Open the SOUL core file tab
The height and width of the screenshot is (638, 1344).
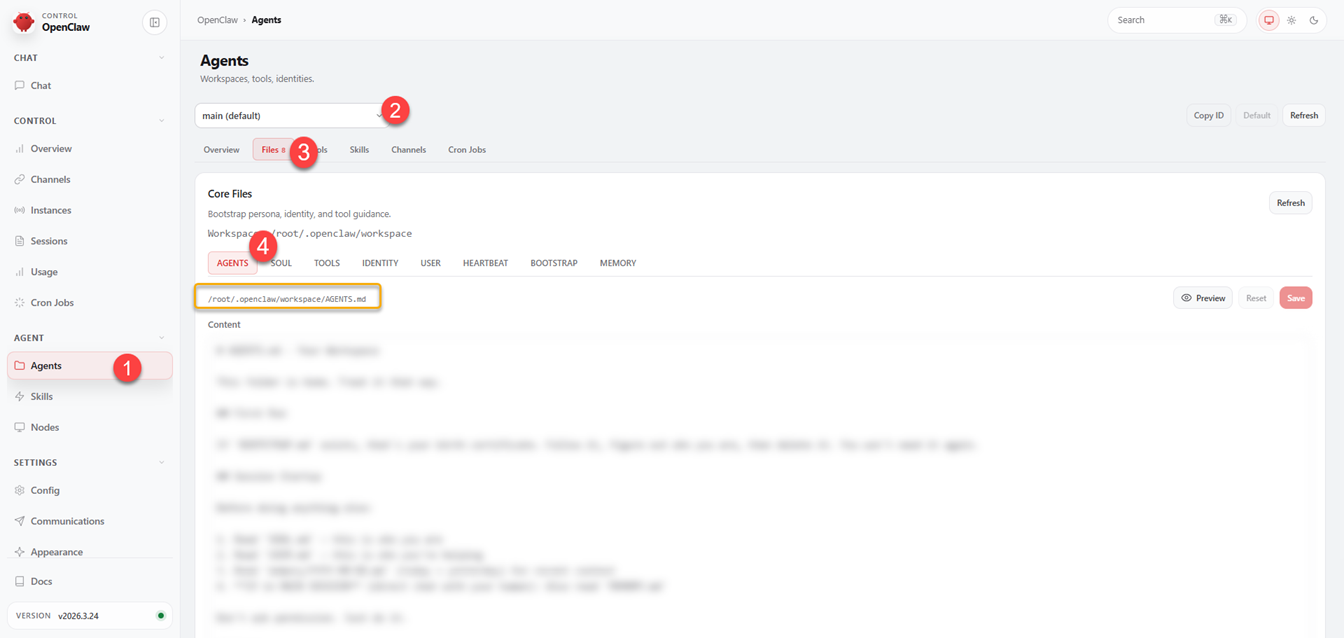(x=280, y=262)
